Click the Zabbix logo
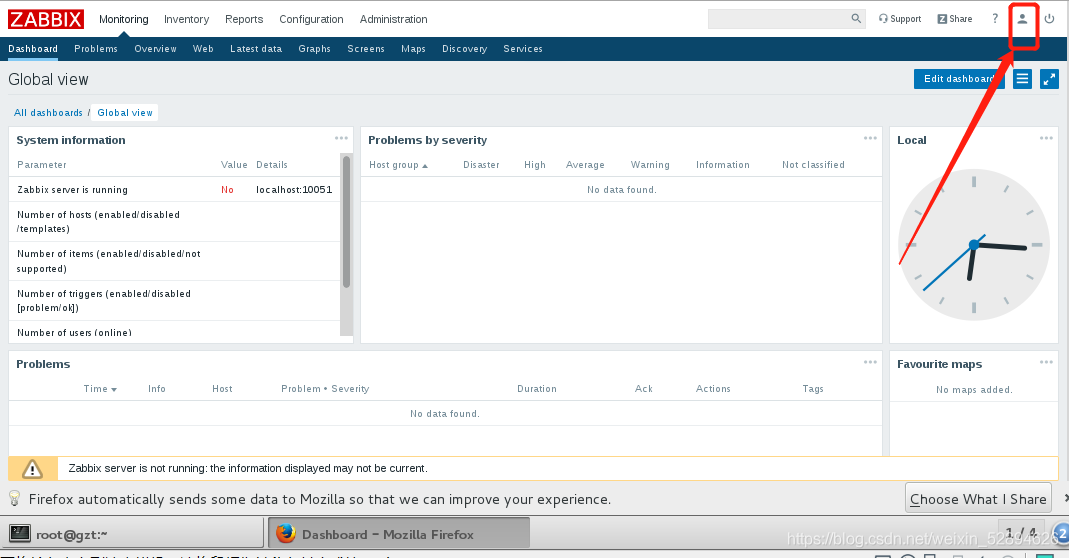The image size is (1069, 558). click(x=46, y=19)
